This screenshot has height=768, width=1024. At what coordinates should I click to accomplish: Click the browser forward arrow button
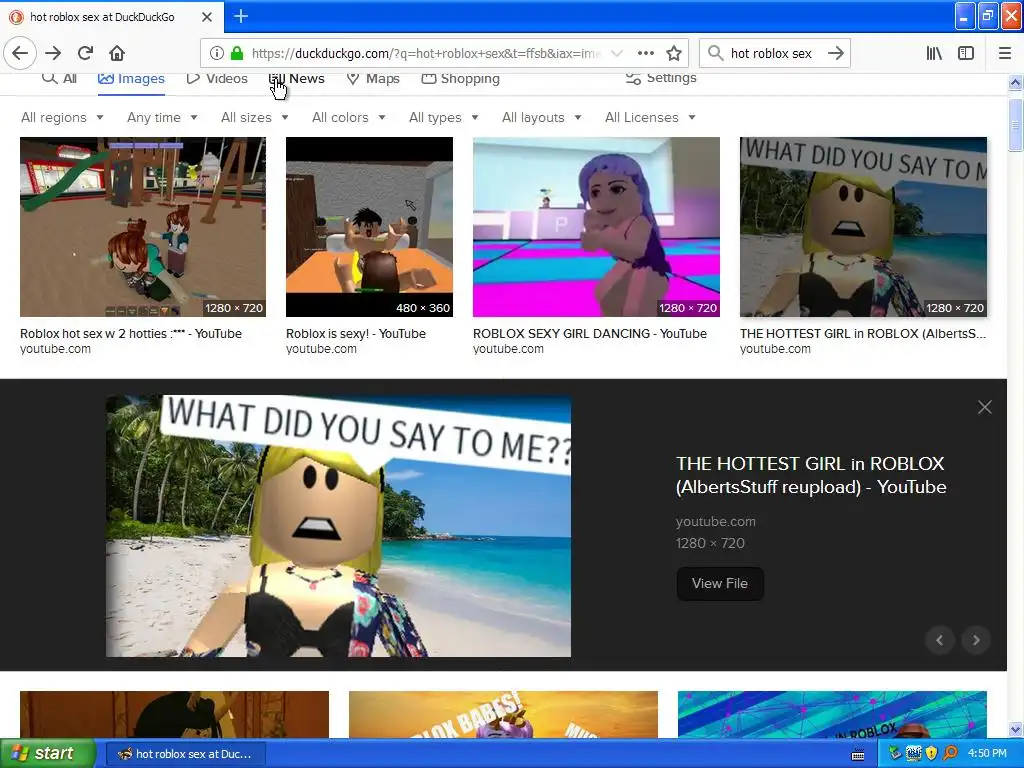53,53
